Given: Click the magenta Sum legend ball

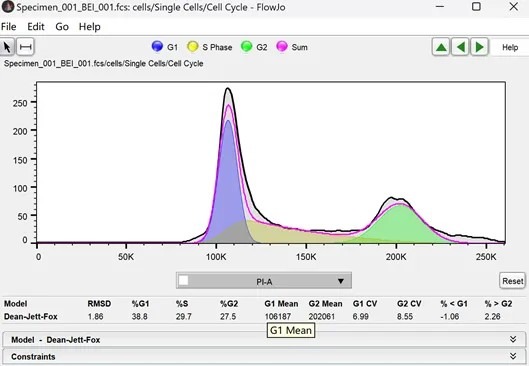Looking at the screenshot, I should pyautogui.click(x=282, y=46).
